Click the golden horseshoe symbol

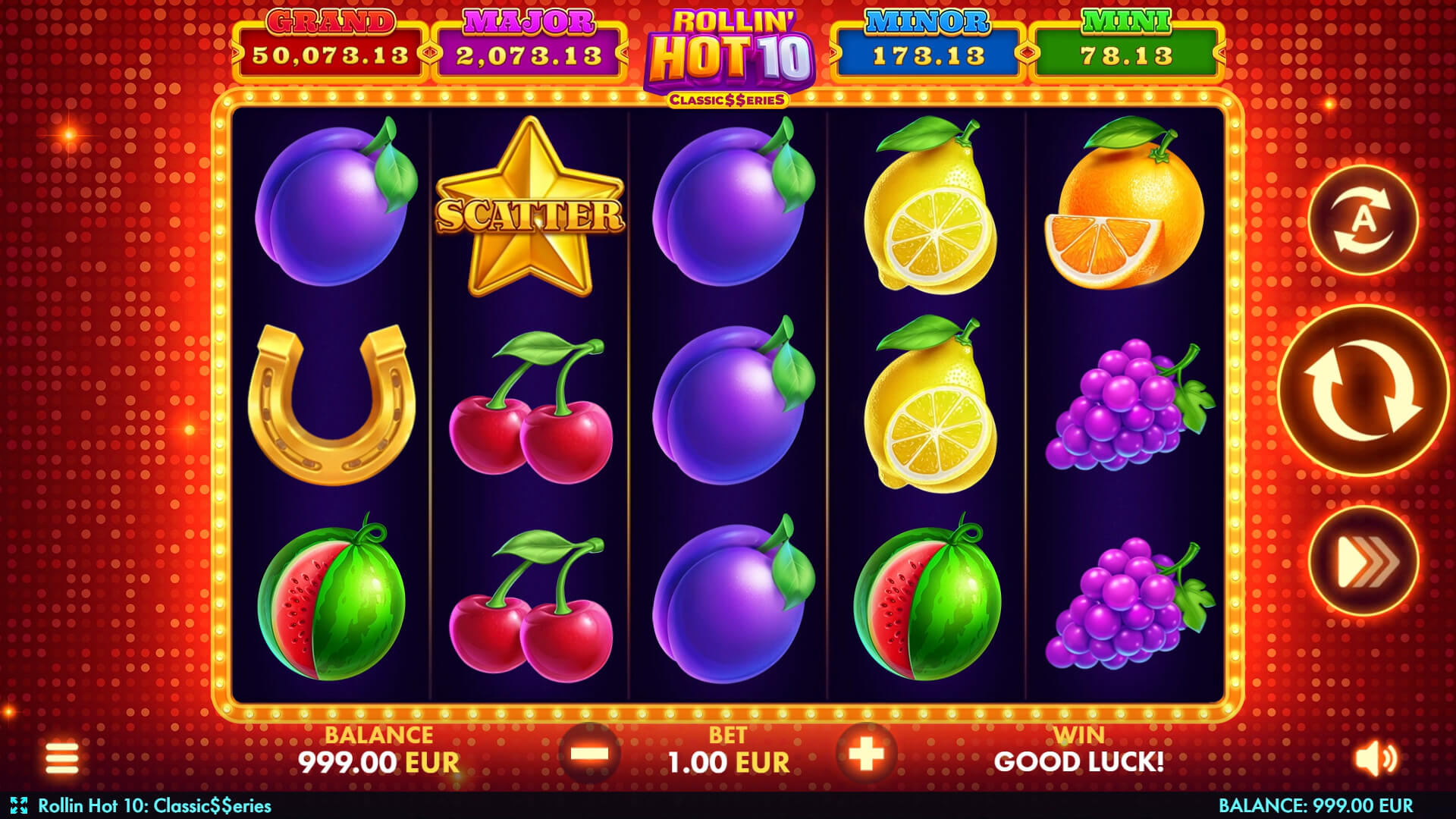[x=331, y=404]
